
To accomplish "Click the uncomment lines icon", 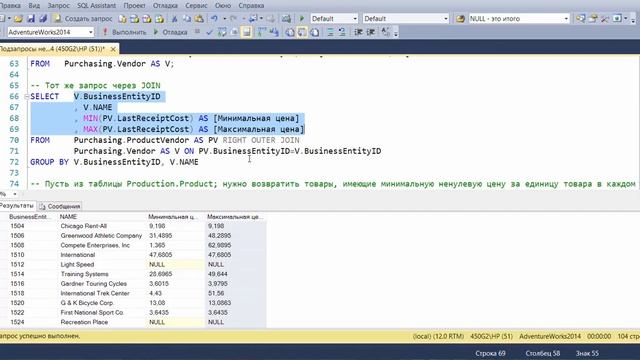I will click(x=342, y=32).
